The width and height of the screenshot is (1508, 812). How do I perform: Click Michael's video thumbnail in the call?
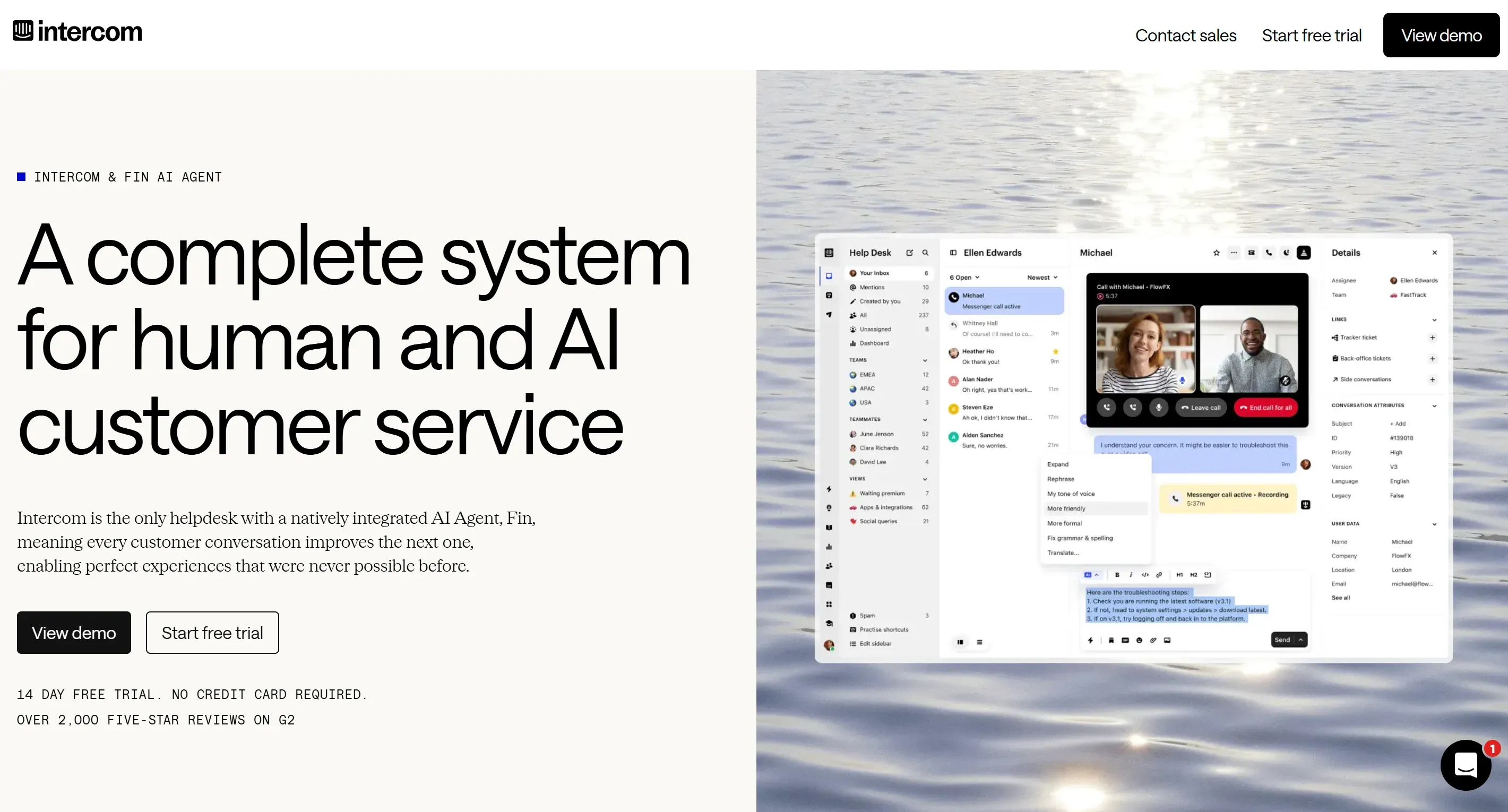click(1248, 348)
